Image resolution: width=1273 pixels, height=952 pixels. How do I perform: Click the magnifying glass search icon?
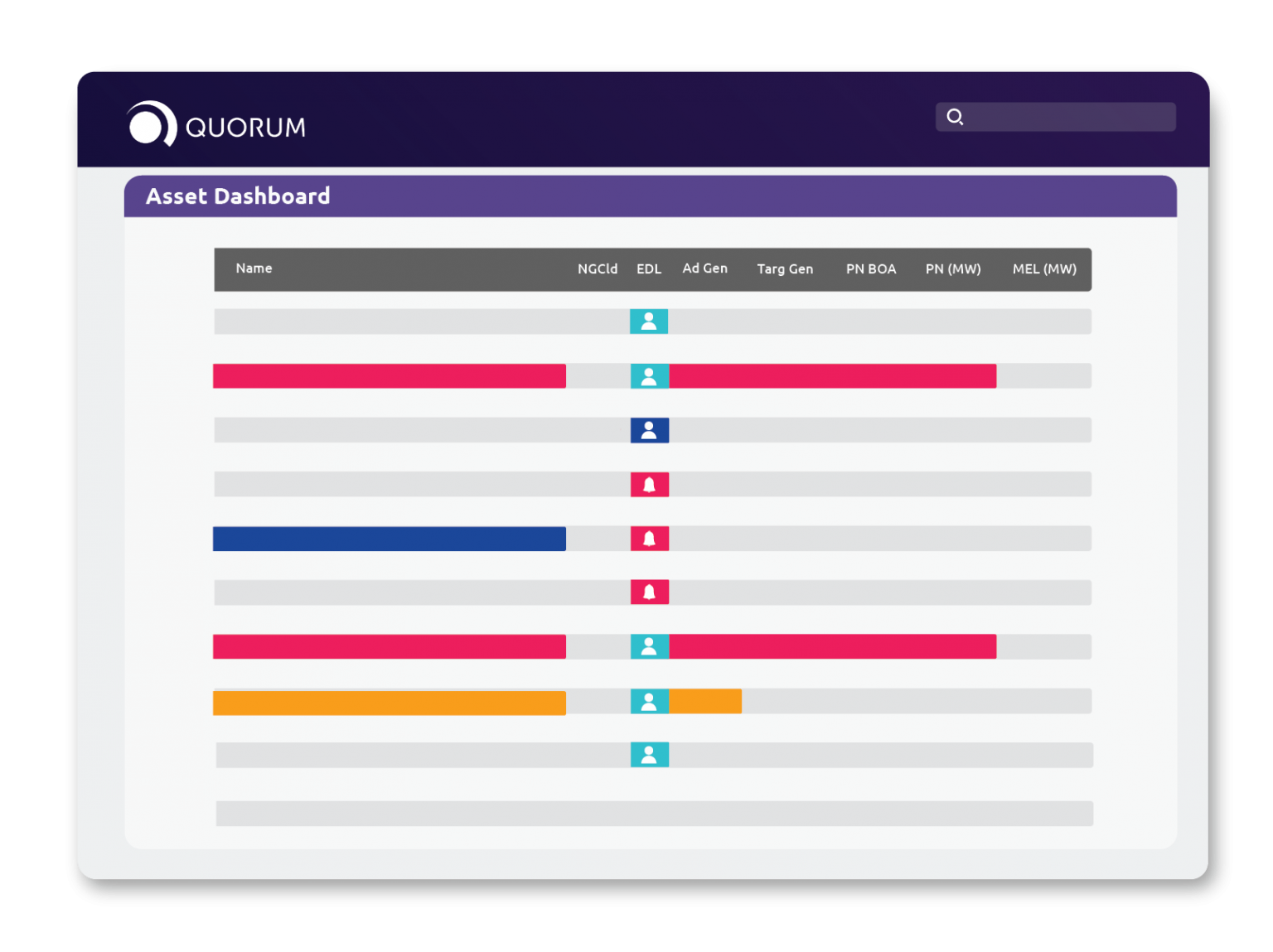(x=955, y=117)
